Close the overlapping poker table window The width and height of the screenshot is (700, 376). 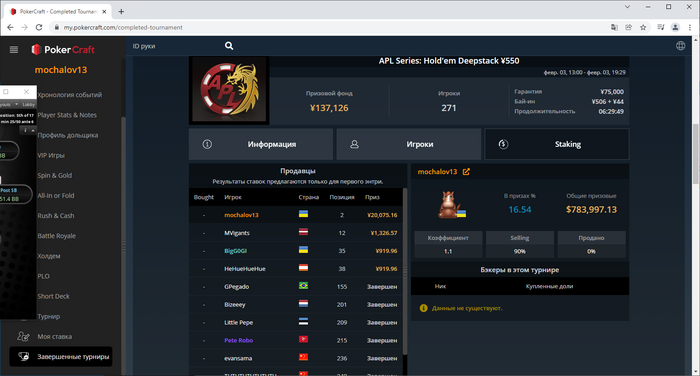coord(26,92)
